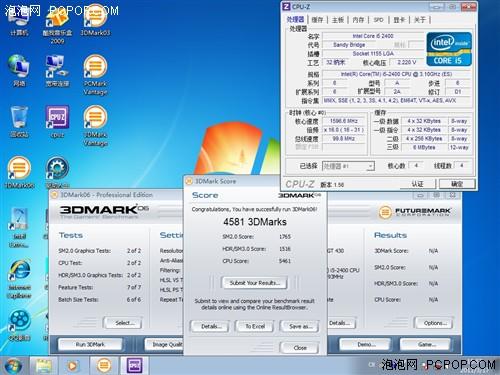Click the Save as button in Score dialog
500x375 pixels.
click(300, 326)
